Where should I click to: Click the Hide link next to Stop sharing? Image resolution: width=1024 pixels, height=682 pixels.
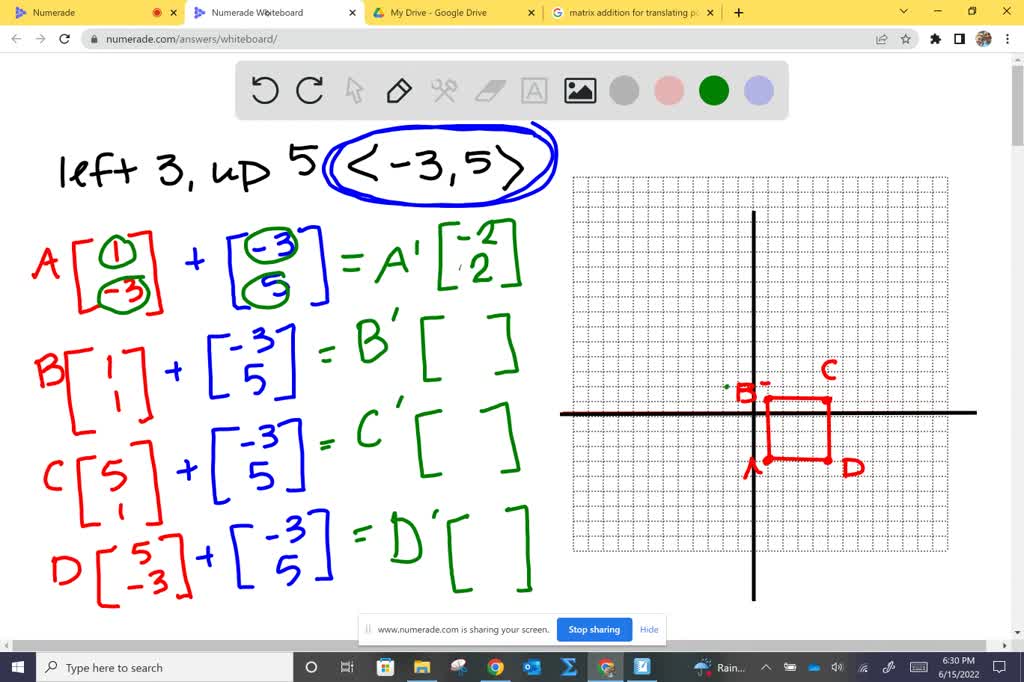click(649, 629)
